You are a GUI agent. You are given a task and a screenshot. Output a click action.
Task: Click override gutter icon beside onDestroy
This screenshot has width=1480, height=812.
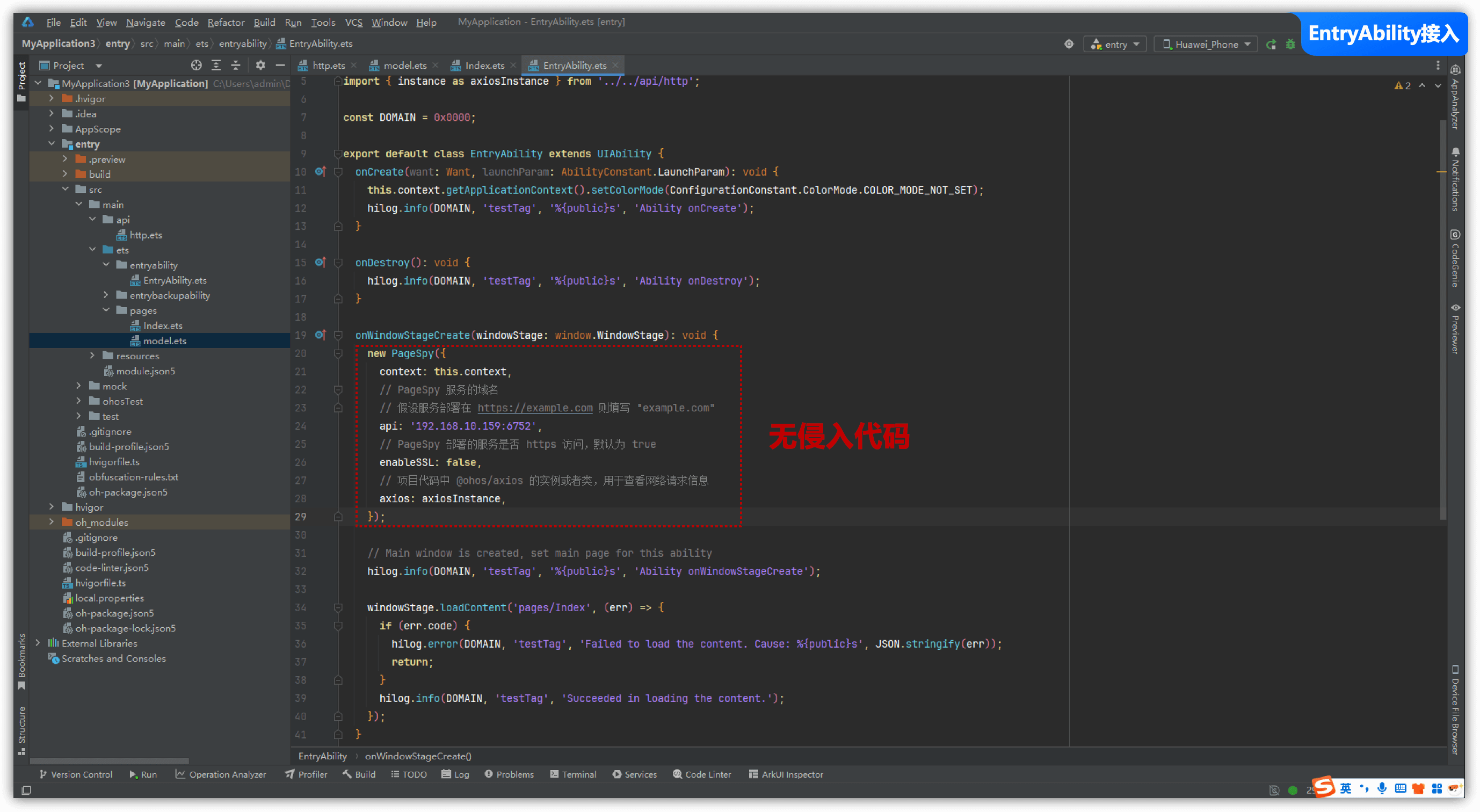tap(321, 263)
